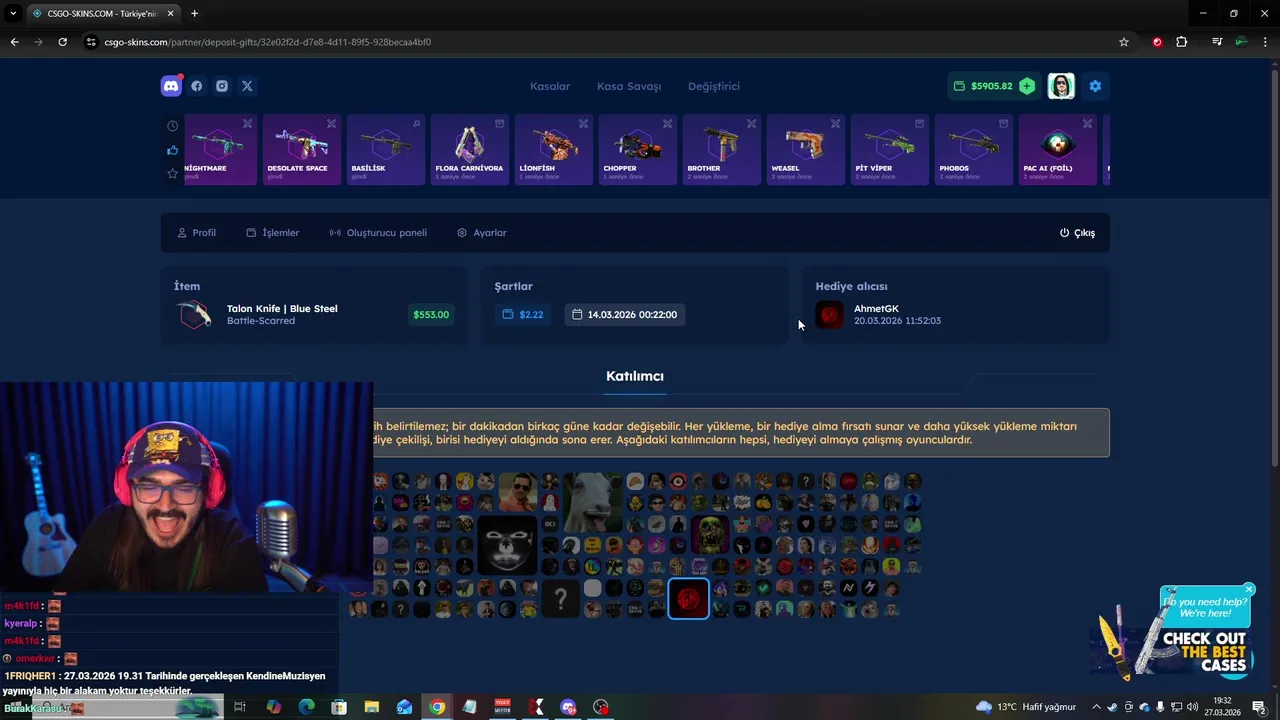The width and height of the screenshot is (1280, 720).
Task: Open Chrome from the taskbar
Action: point(437,707)
